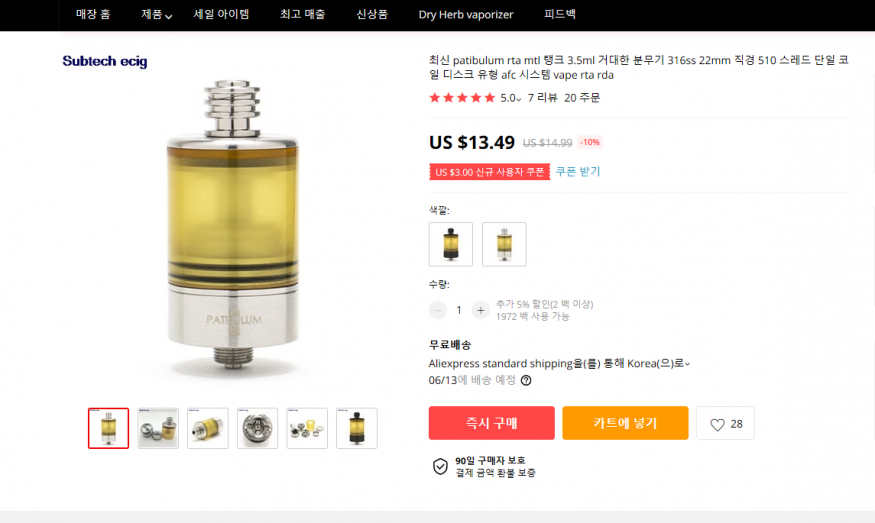
Task: Click the buyer protection shield icon
Action: click(440, 467)
